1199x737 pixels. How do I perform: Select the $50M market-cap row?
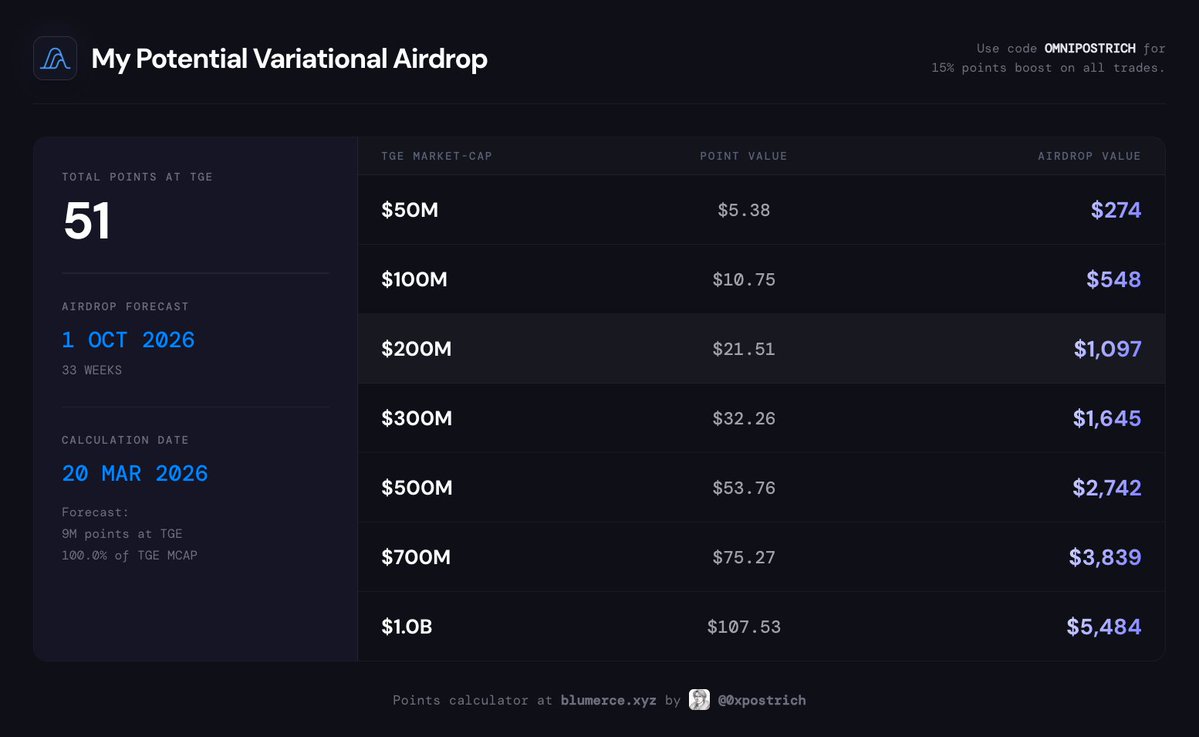[762, 209]
